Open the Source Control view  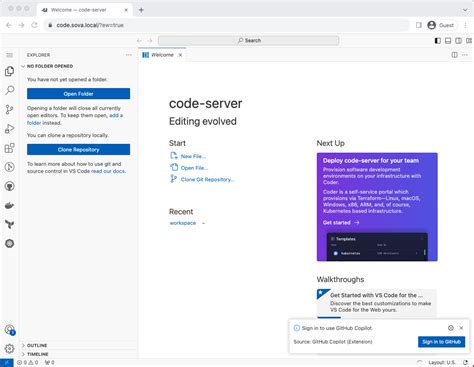(x=10, y=109)
